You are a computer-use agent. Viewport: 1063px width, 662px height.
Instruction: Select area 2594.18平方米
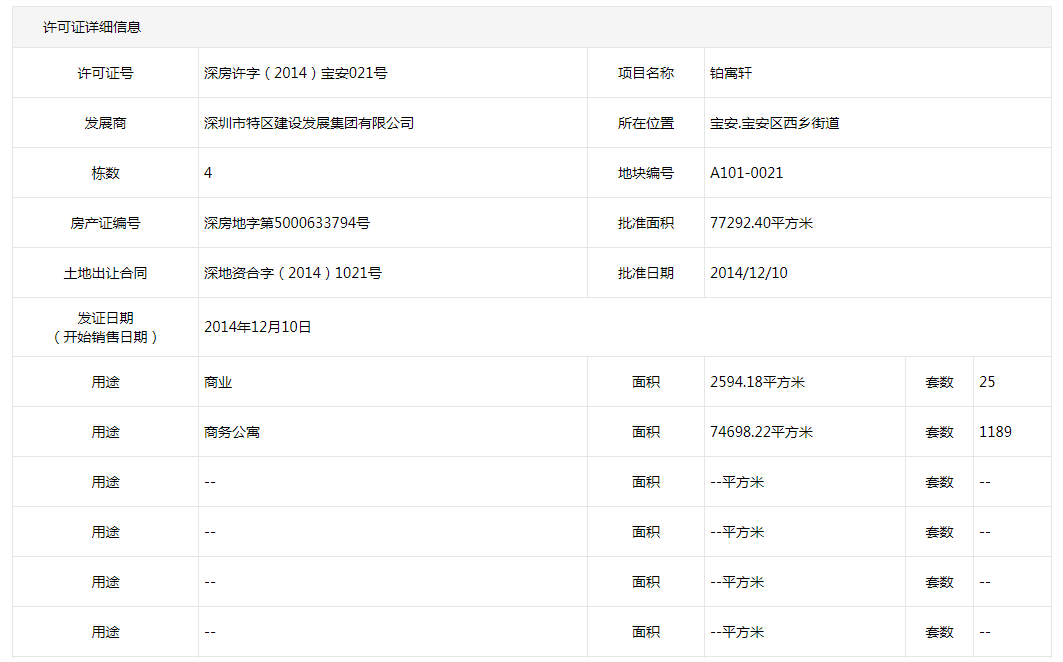(757, 383)
